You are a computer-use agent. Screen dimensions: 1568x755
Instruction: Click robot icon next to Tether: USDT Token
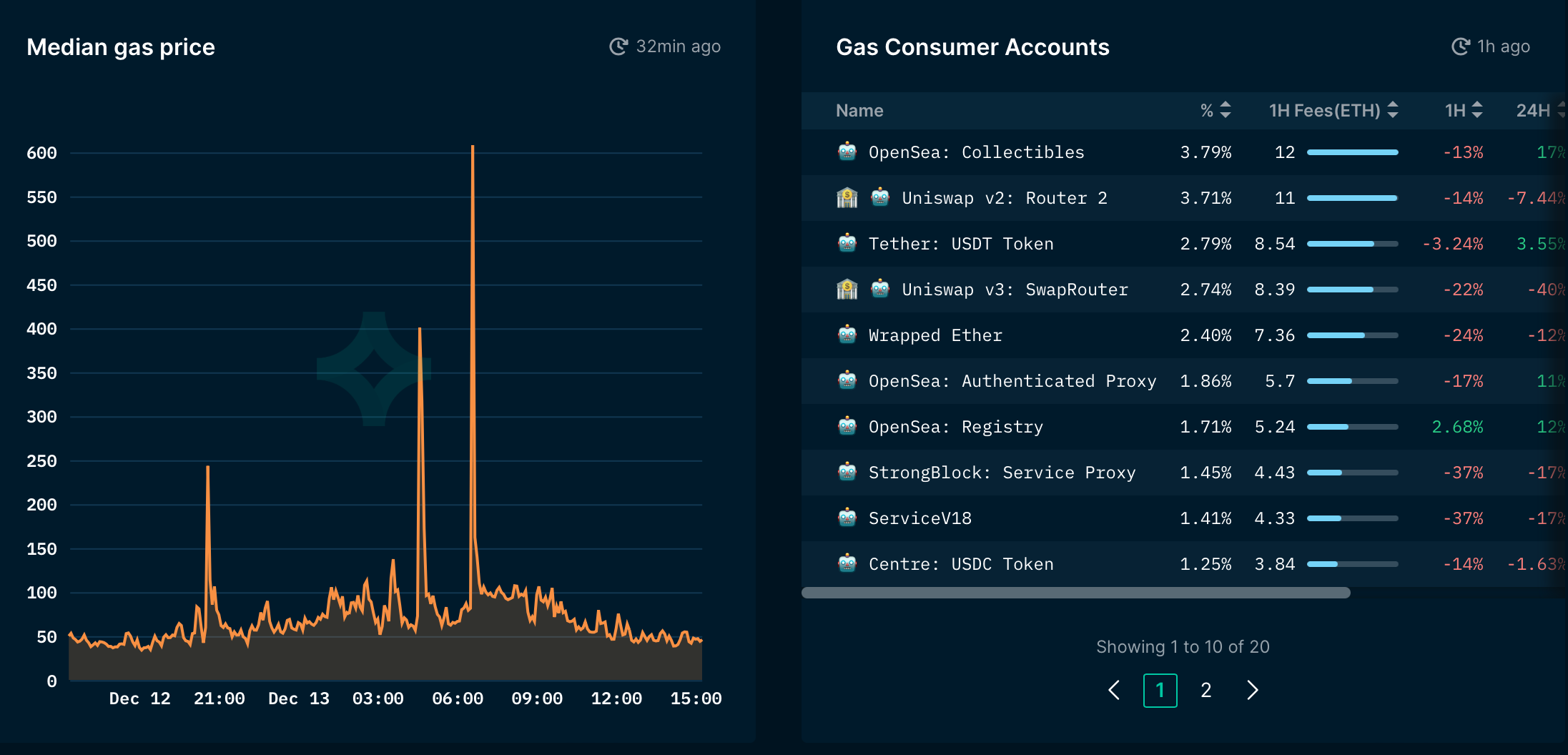847,243
